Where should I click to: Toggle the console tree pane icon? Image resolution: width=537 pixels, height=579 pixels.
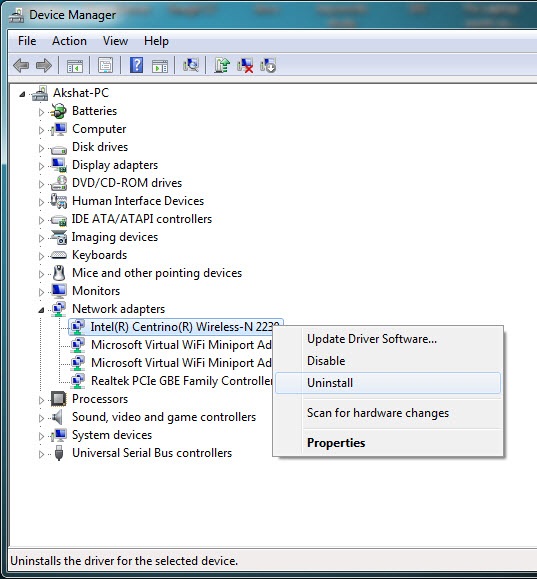click(75, 66)
